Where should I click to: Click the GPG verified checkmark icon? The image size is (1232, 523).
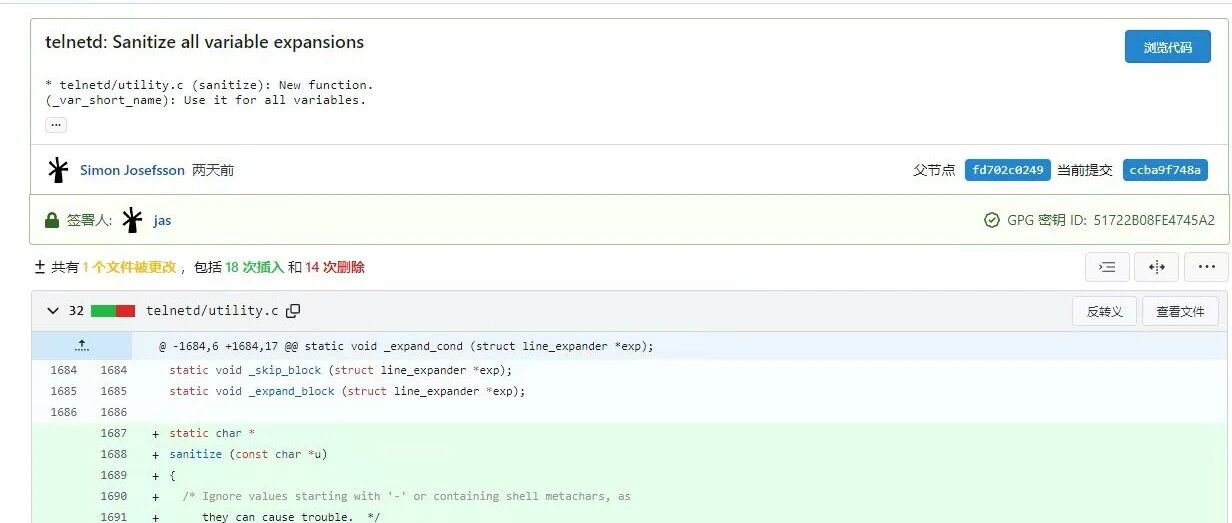(992, 220)
